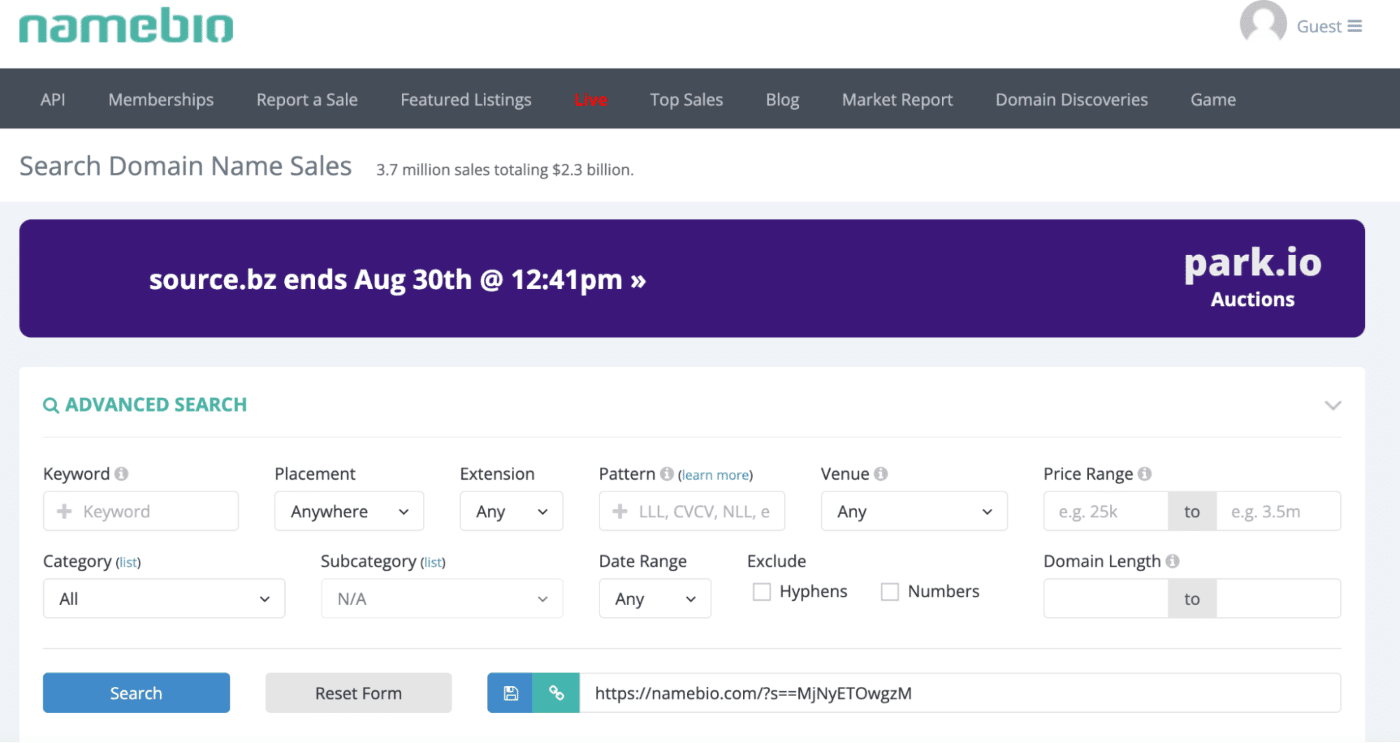Click the Pattern info icon
The height and width of the screenshot is (743, 1400).
666,473
